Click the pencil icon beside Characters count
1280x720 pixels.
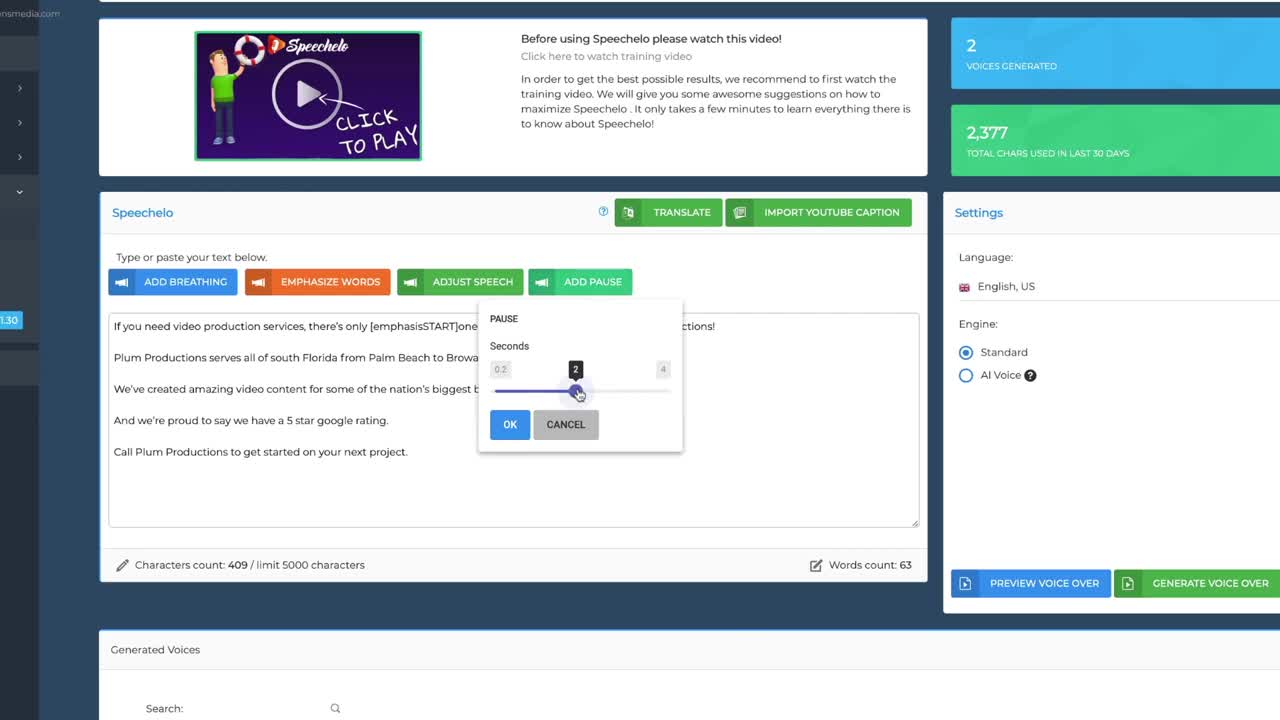(x=122, y=565)
